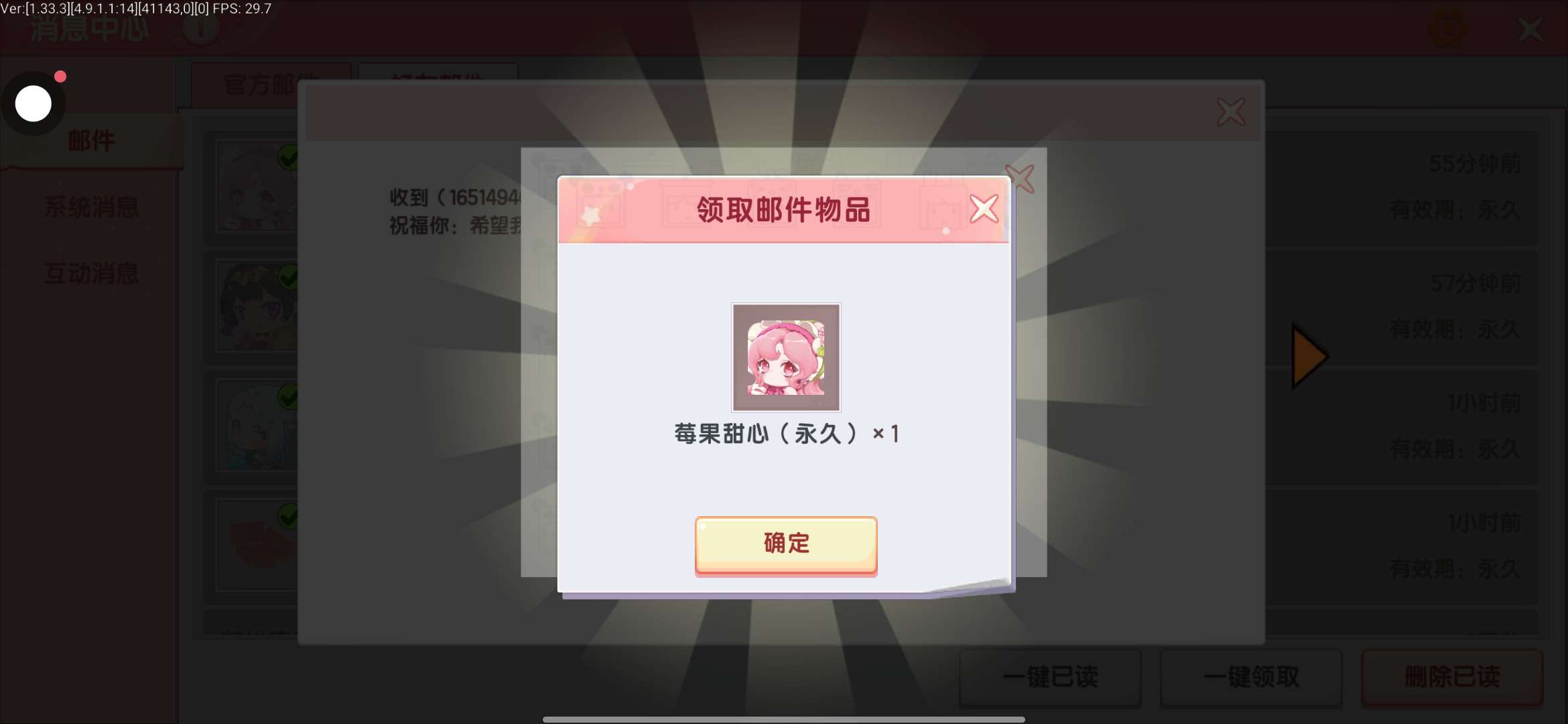The height and width of the screenshot is (724, 1568).
Task: Confirm with the 确定 button
Action: (785, 545)
